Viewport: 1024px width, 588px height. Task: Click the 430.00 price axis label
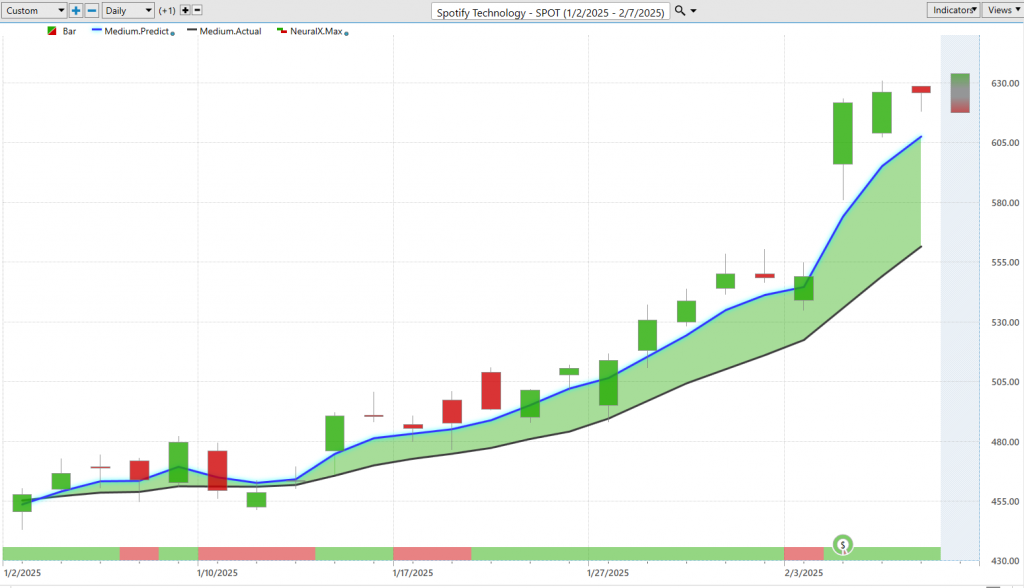pyautogui.click(x=1005, y=561)
